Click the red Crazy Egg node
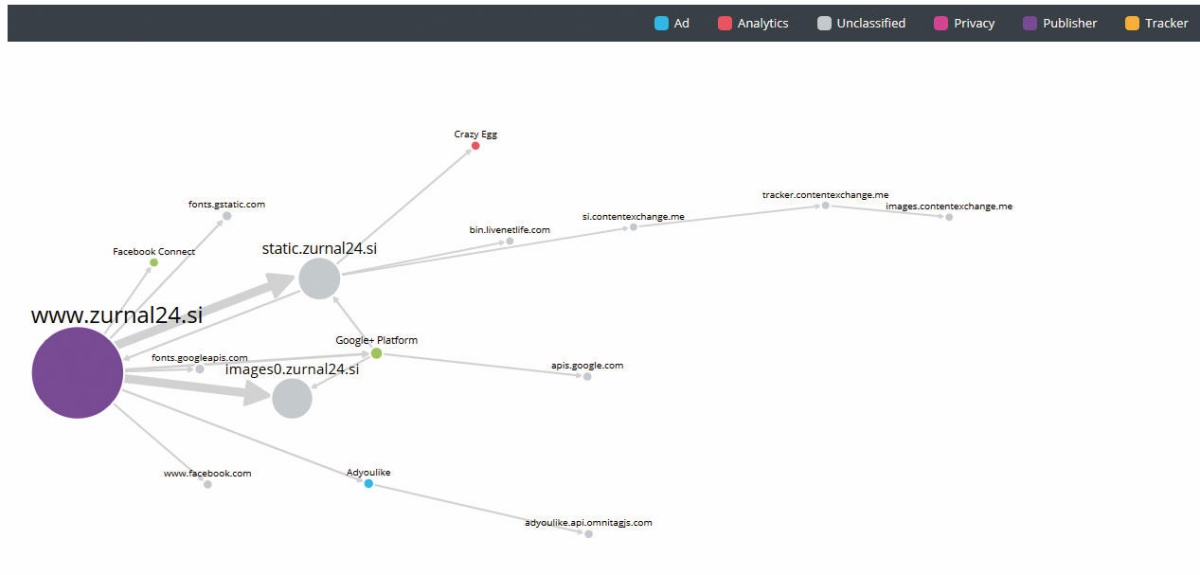 point(475,146)
